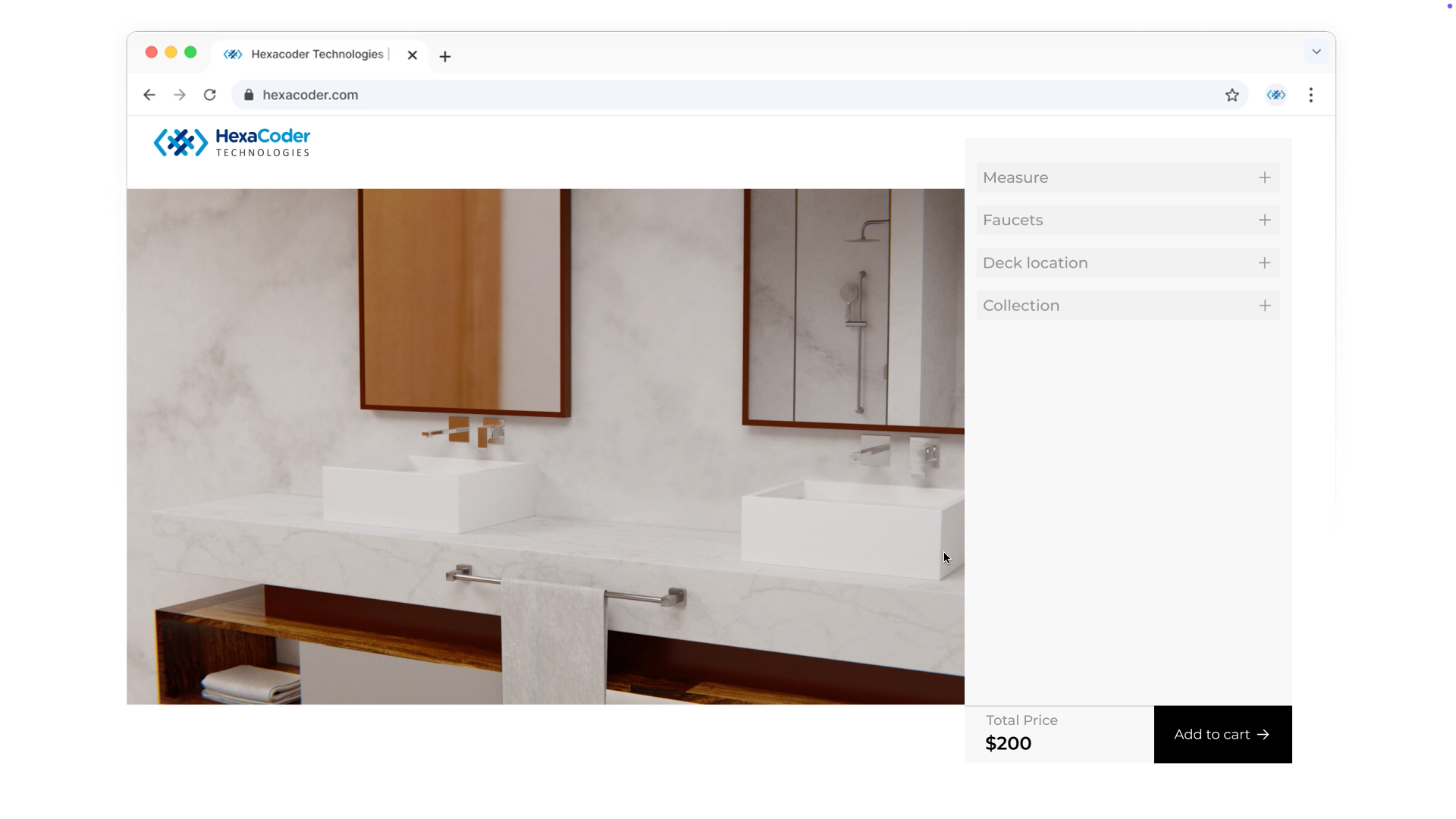Click the Add to cart button
Image resolution: width=1456 pixels, height=819 pixels.
click(1222, 734)
